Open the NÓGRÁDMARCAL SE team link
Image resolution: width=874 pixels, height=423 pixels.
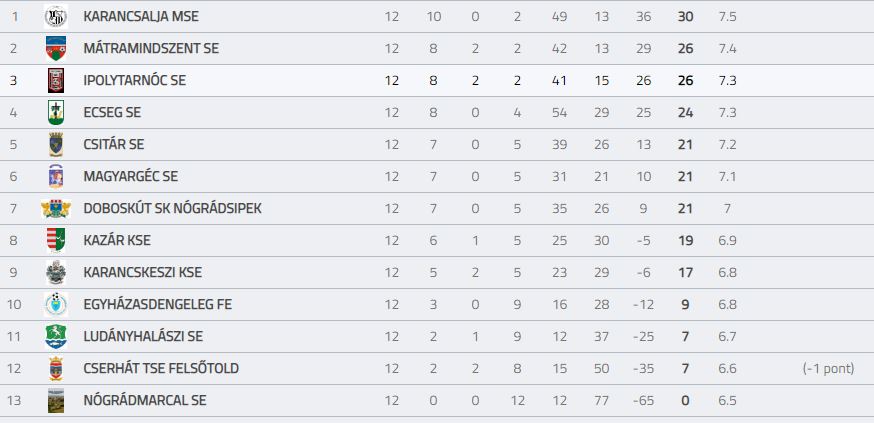(x=145, y=401)
